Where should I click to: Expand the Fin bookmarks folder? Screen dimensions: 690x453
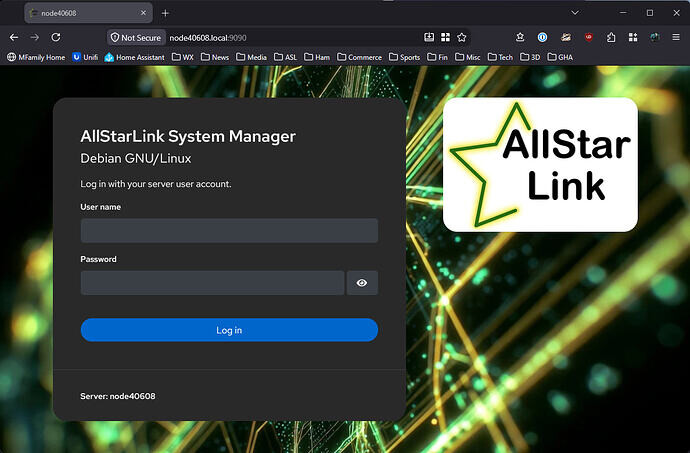[x=437, y=57]
